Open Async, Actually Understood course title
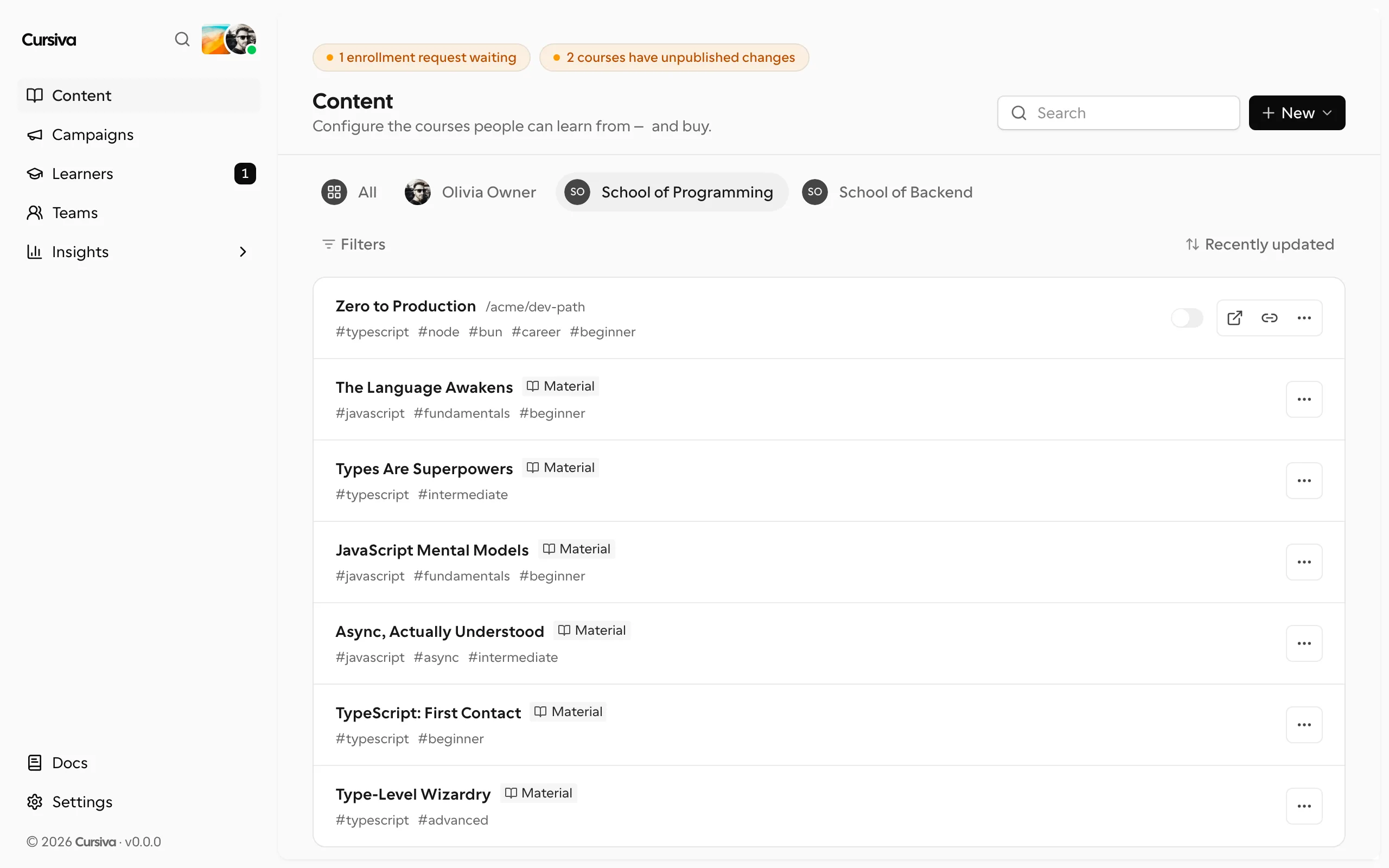The image size is (1389, 868). tap(439, 631)
